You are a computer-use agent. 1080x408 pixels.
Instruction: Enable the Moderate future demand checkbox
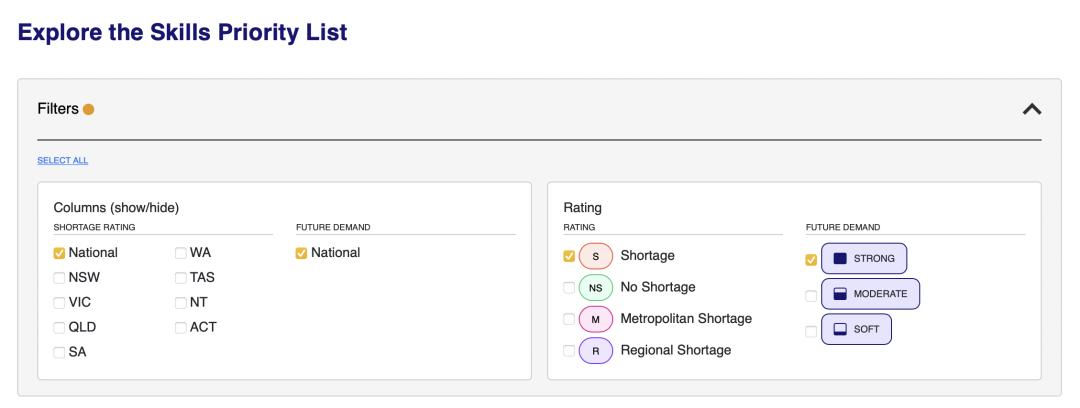coord(811,294)
